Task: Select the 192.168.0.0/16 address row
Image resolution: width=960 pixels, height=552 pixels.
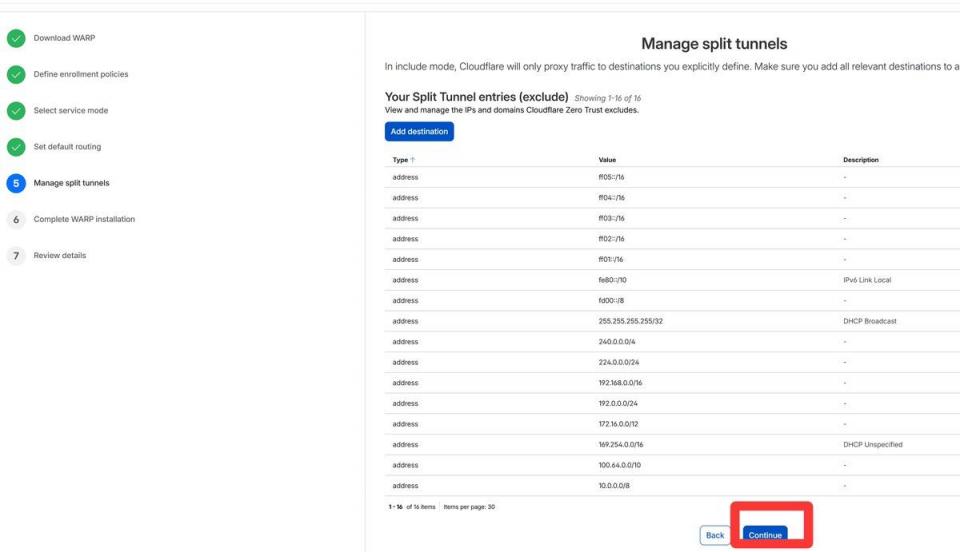Action: 620,382
